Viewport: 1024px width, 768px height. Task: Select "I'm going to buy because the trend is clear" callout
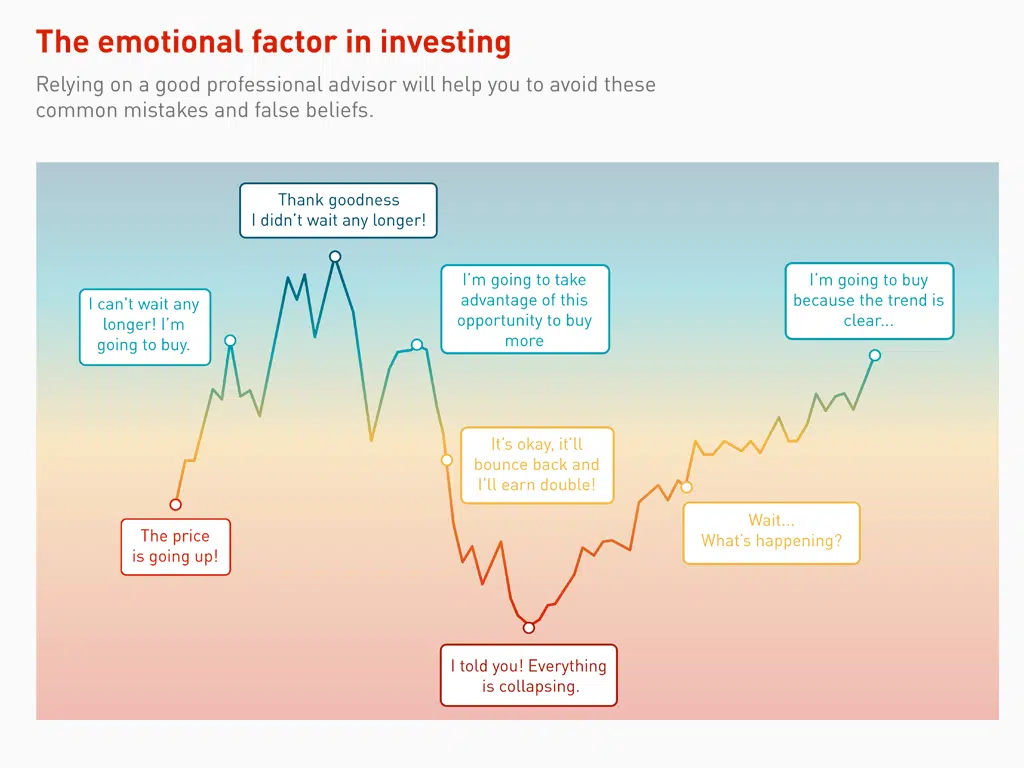coord(868,301)
